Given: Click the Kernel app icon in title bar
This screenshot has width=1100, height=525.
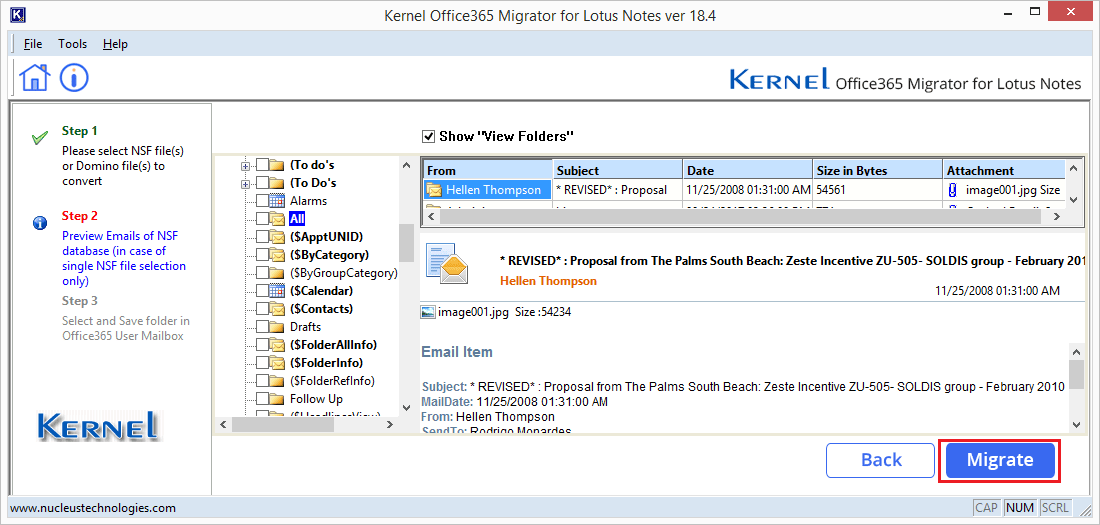Looking at the screenshot, I should pos(19,15).
